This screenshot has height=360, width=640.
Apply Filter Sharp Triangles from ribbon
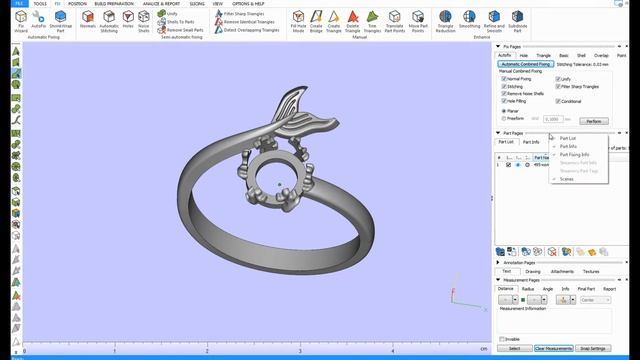240,13
